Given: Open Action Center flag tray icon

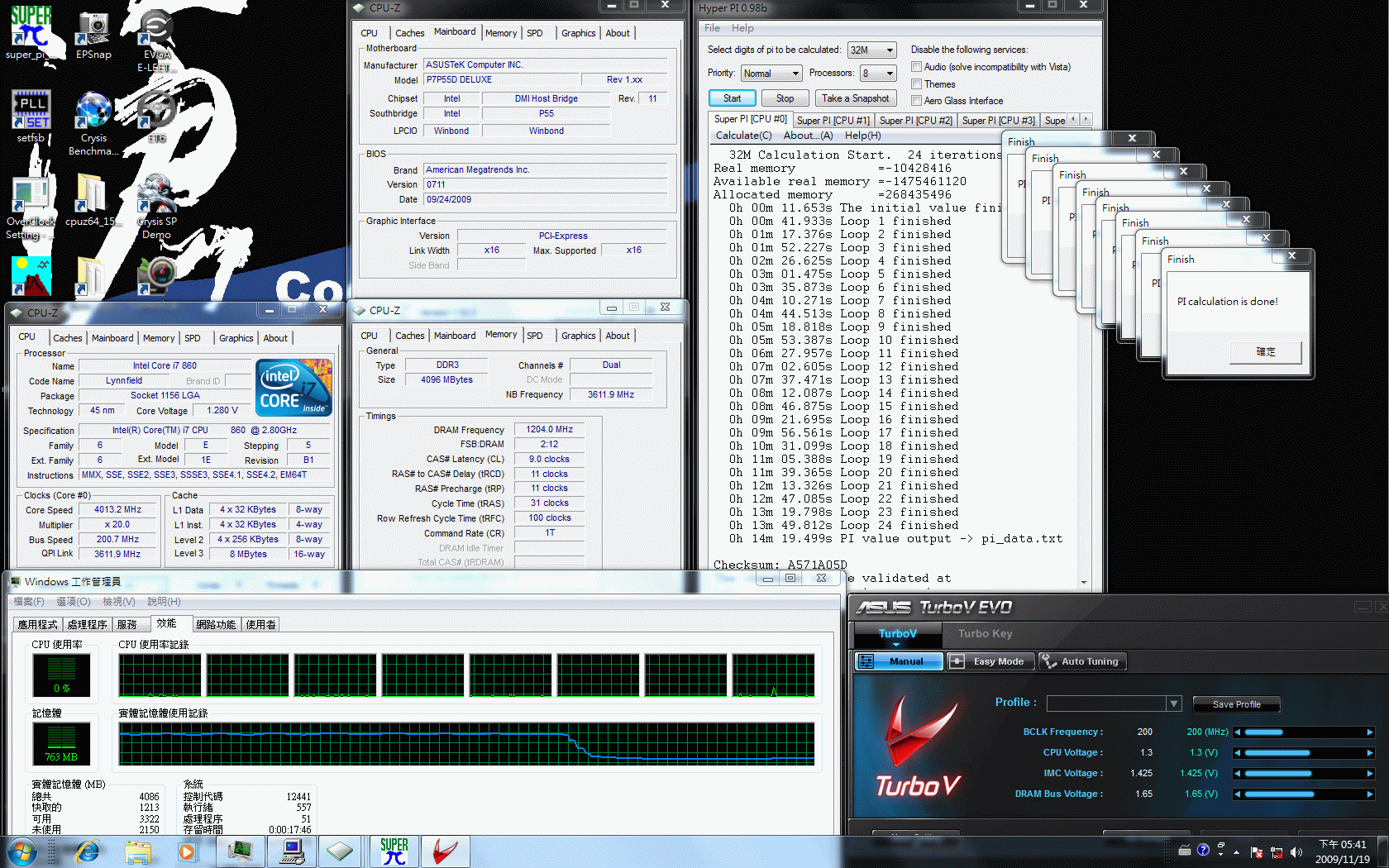Looking at the screenshot, I should pyautogui.click(x=1257, y=852).
